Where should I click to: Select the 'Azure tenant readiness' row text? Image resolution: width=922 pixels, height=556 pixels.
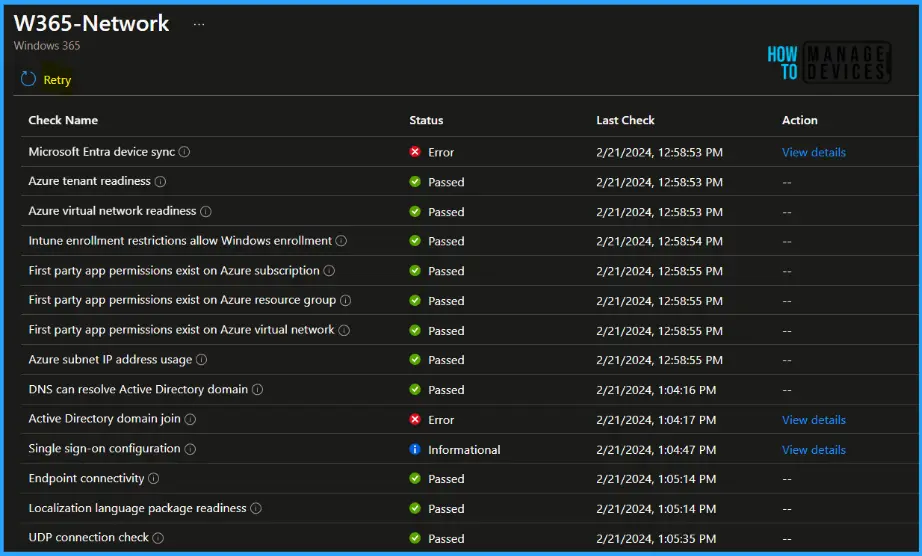(89, 181)
